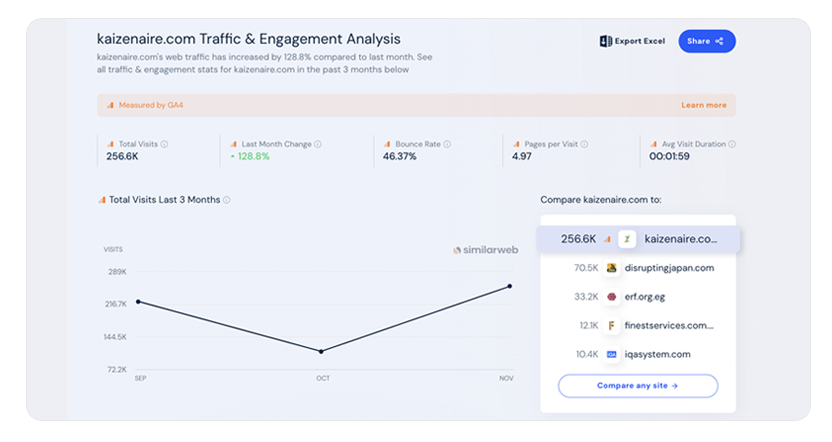Click info icon next to Avg Visit Duration
The height and width of the screenshot is (442, 832).
point(732,144)
